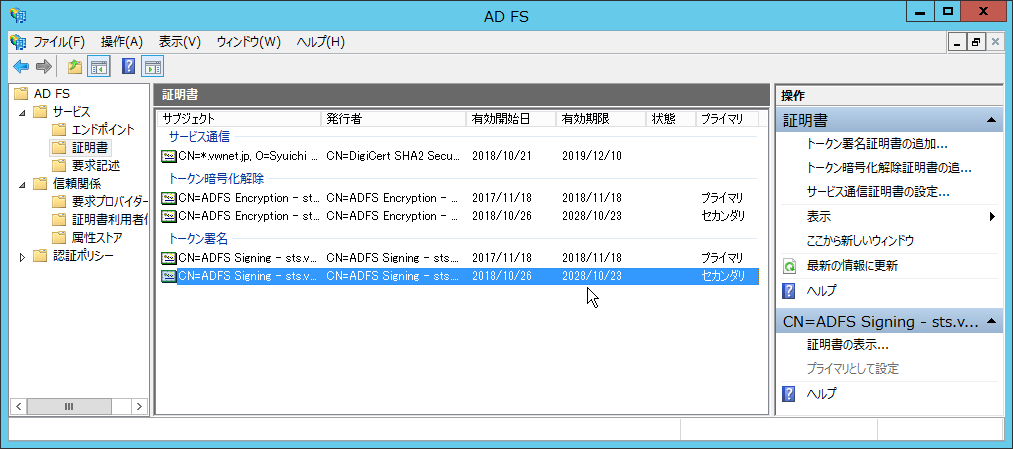1013x449 pixels.
Task: Click folder icon of 属性ストア node
Action: 59,238
